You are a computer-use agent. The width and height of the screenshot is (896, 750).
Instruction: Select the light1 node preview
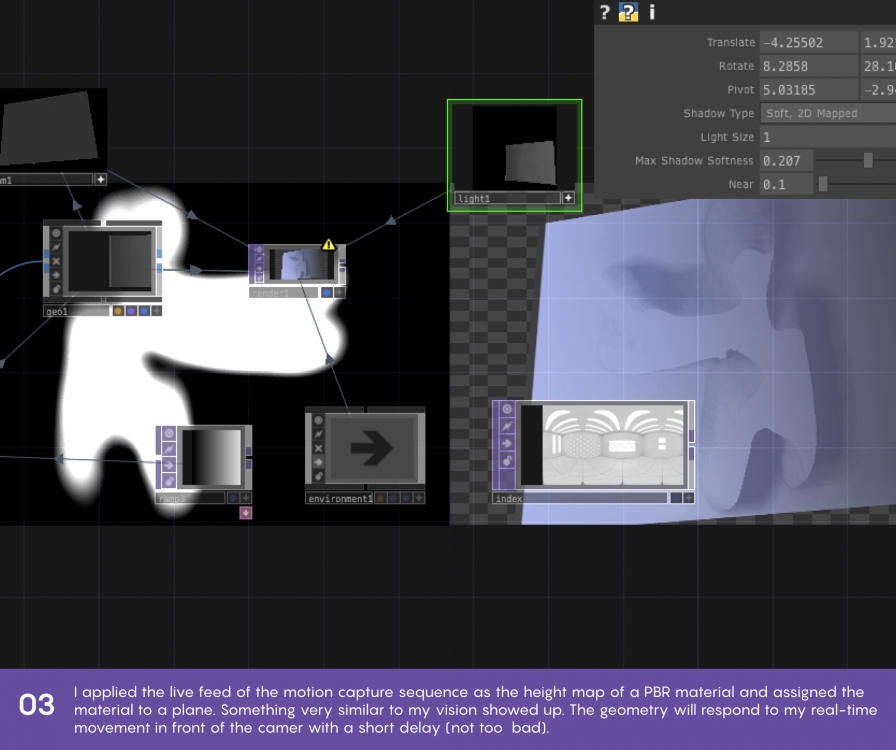514,148
